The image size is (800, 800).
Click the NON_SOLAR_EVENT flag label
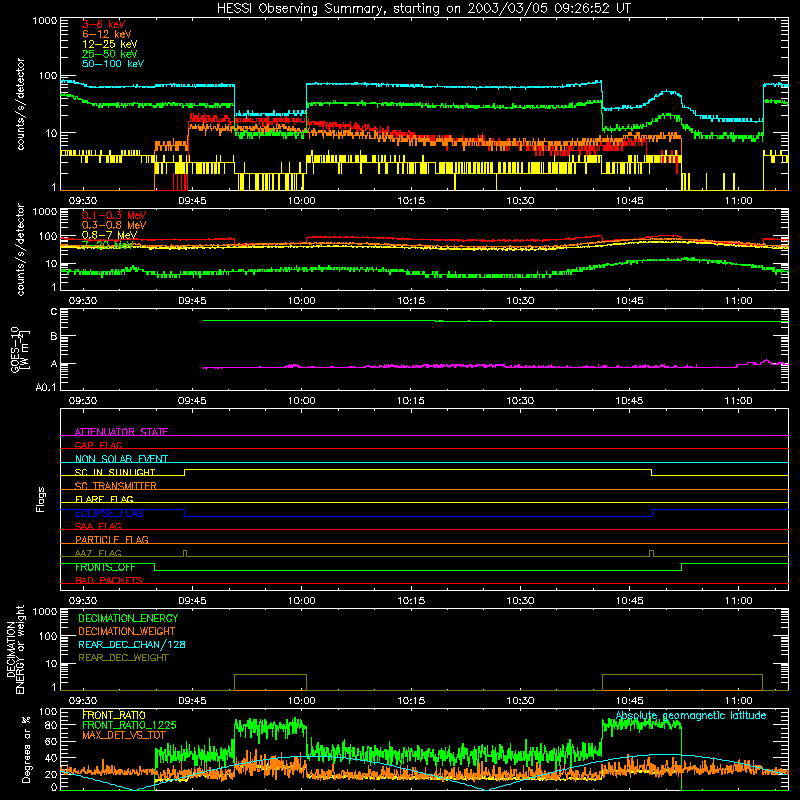(121, 459)
